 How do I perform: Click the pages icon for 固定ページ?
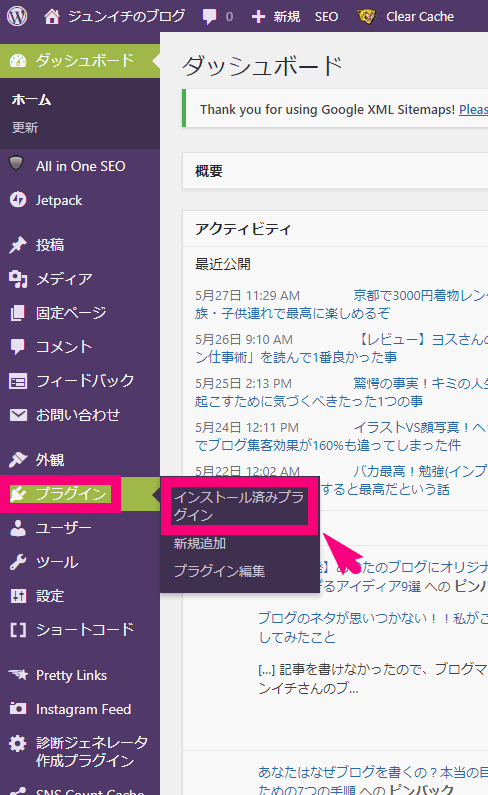pyautogui.click(x=18, y=313)
